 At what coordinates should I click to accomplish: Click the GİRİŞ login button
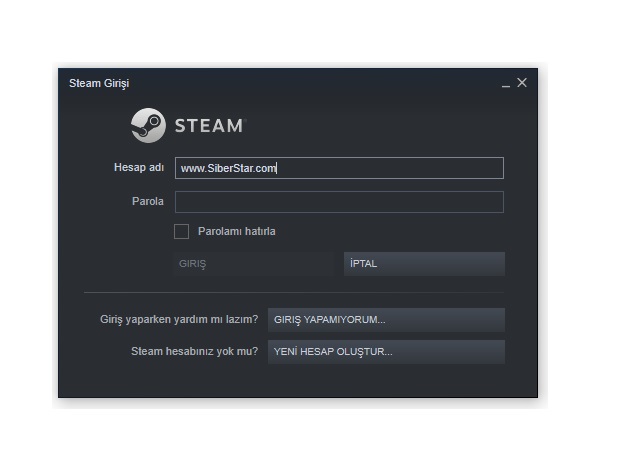254,264
